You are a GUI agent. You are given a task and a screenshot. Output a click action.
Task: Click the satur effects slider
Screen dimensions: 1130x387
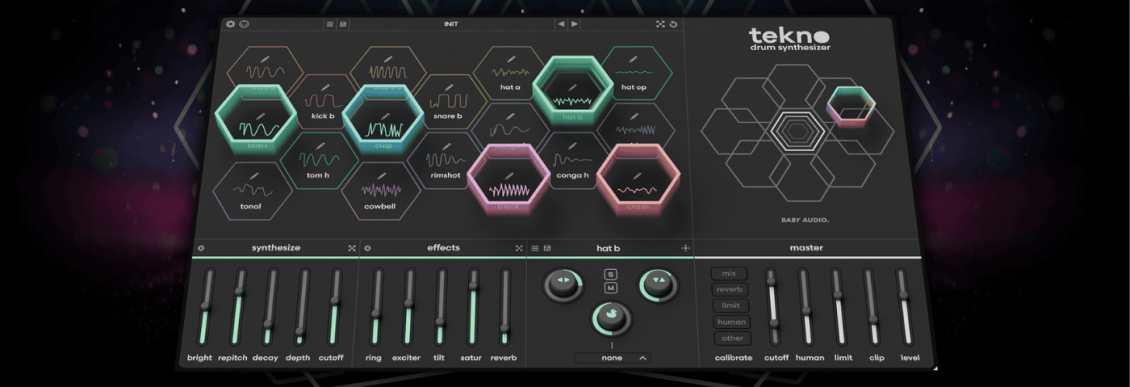tap(473, 307)
